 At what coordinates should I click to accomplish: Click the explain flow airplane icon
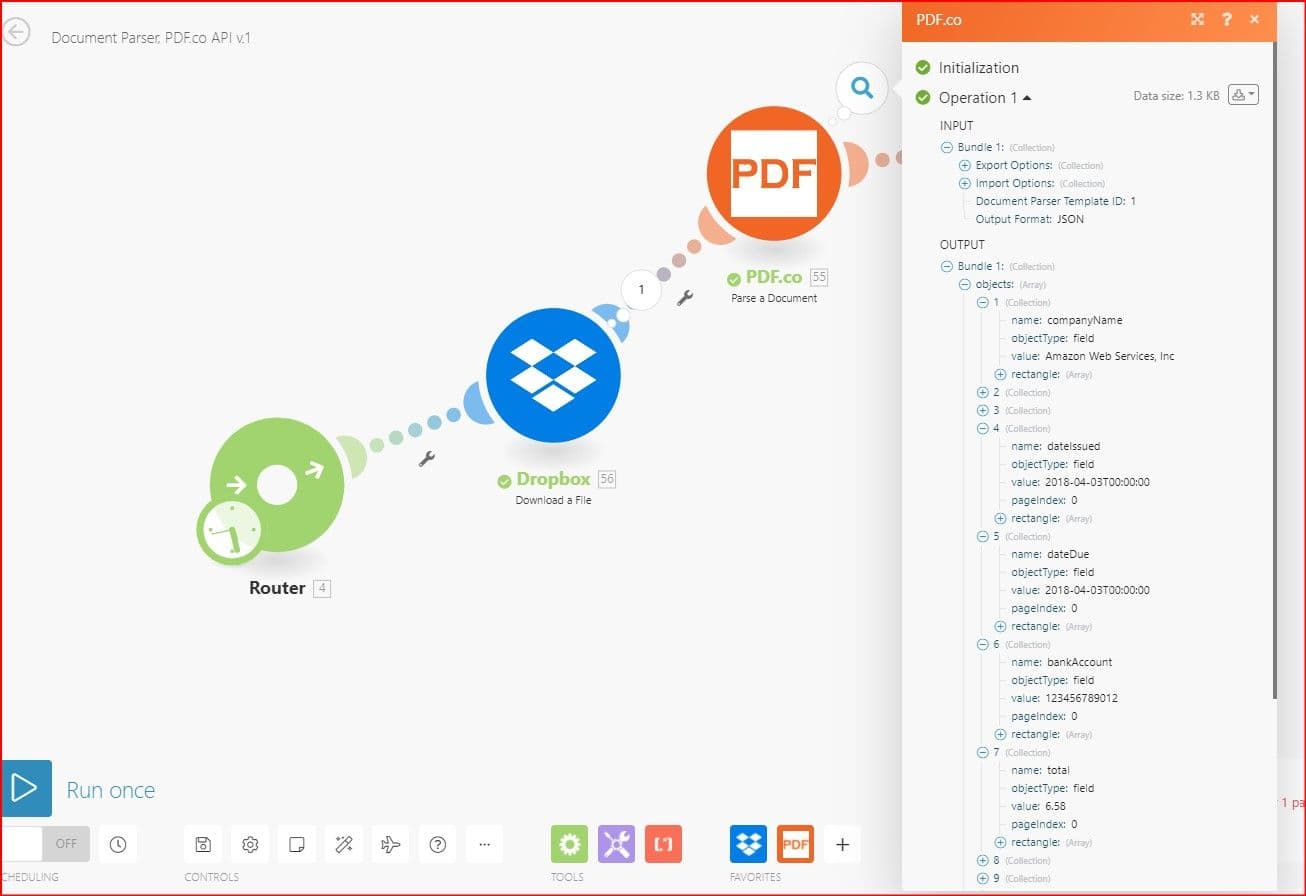(391, 844)
